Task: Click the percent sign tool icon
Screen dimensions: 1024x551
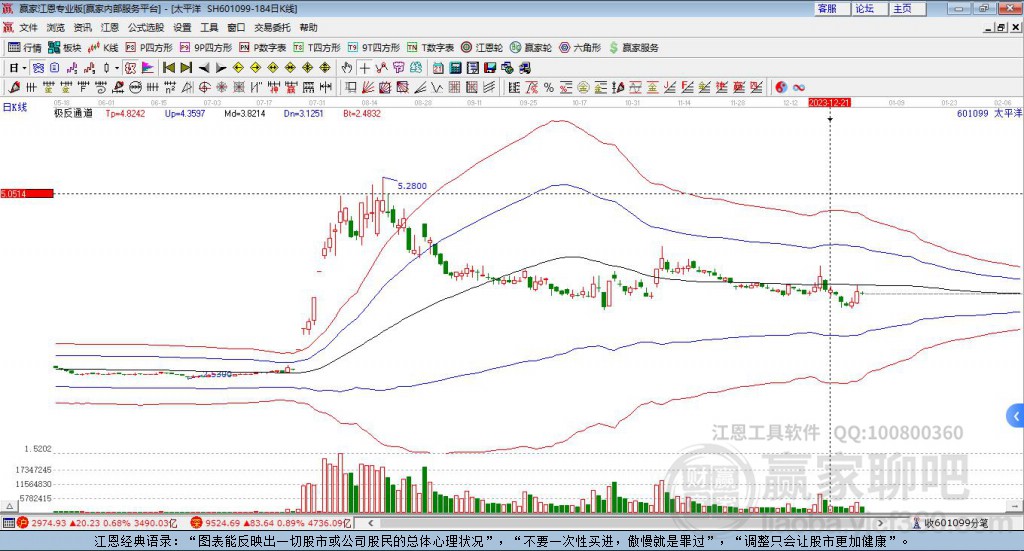Action: point(549,87)
